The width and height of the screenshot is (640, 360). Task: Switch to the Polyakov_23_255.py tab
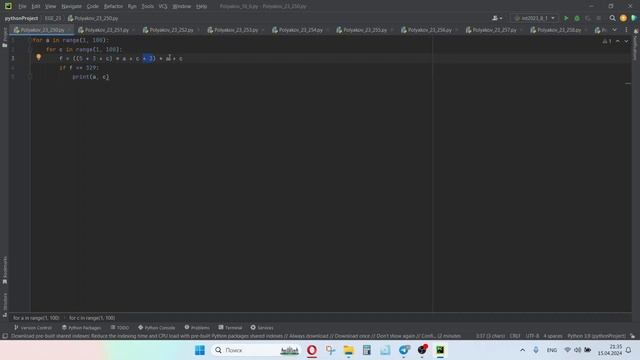click(364, 30)
